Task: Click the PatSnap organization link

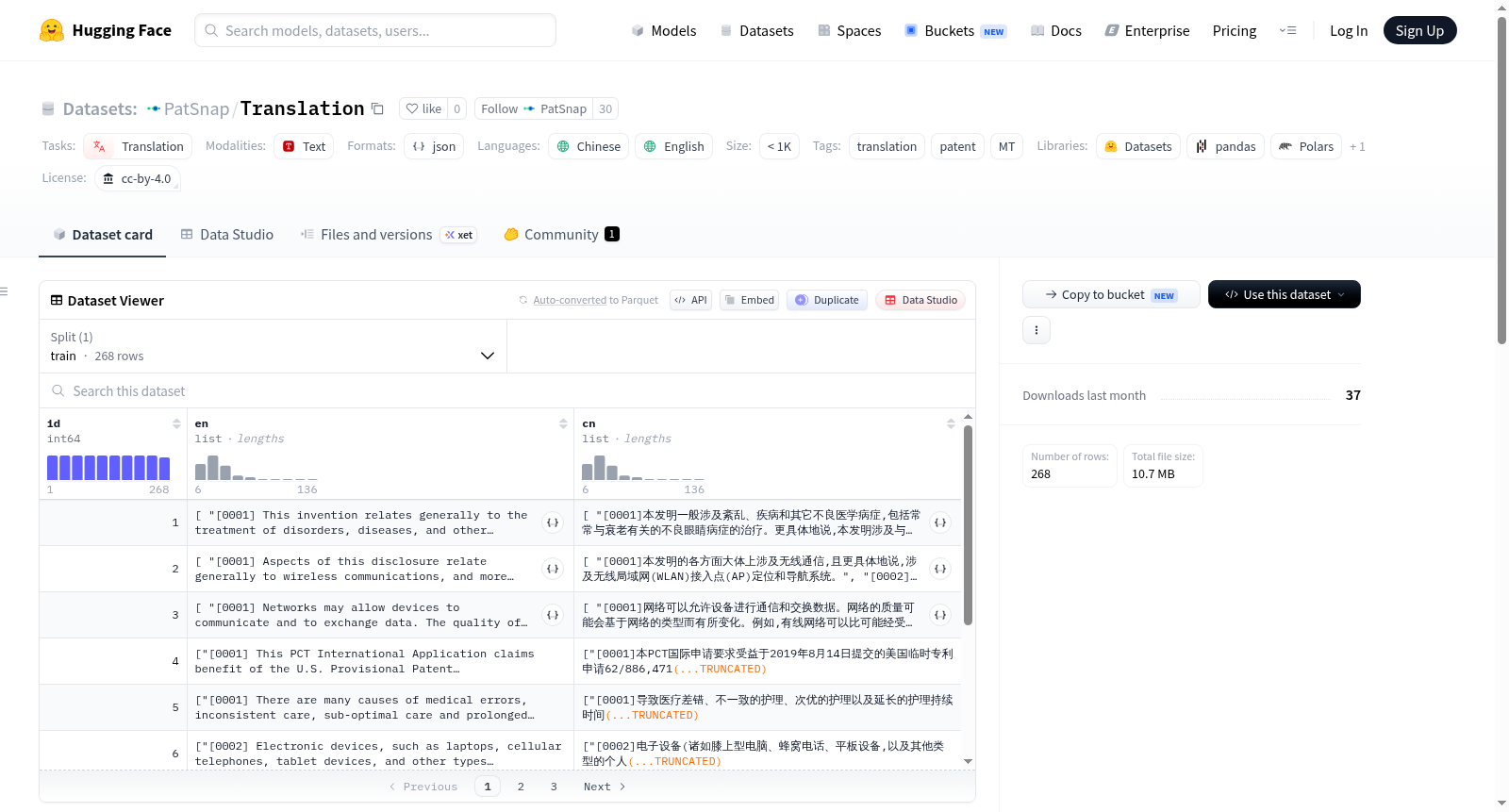Action: coord(196,108)
